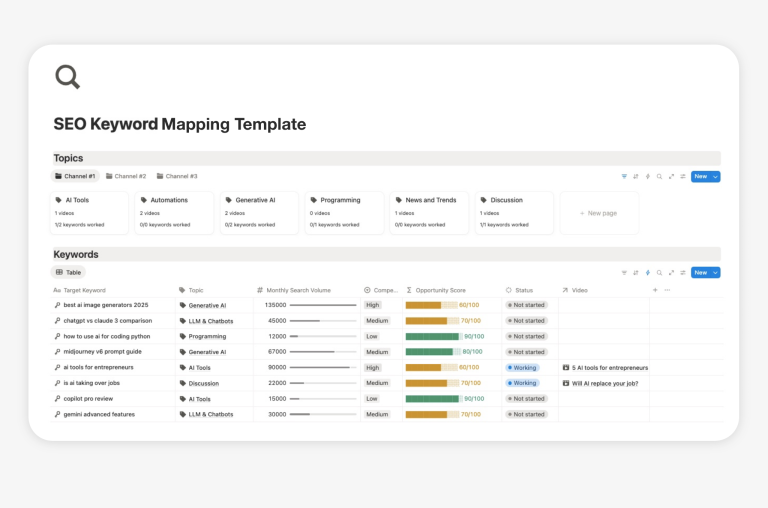
Task: Open filter for Topics database
Action: tap(624, 176)
